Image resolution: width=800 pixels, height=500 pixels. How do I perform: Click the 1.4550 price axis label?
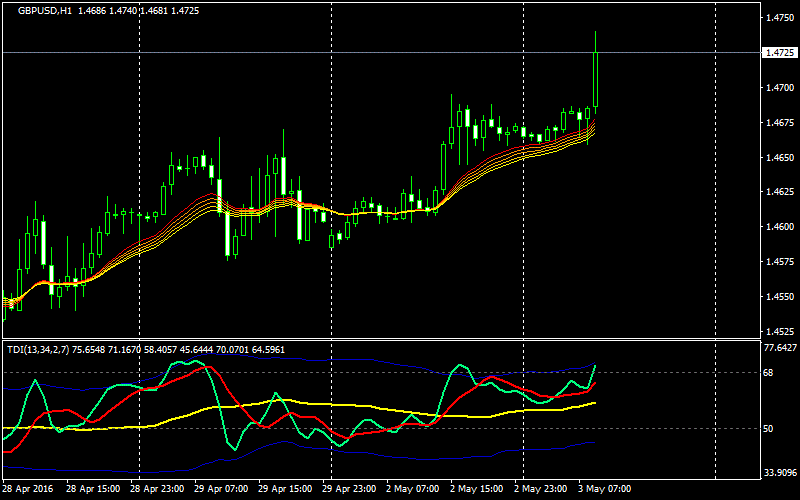(x=780, y=296)
